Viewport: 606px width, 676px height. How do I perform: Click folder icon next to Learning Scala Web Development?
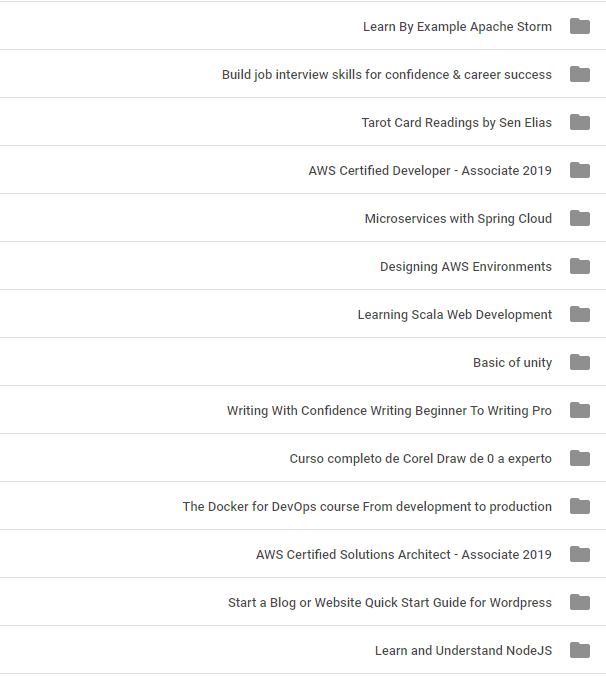coord(580,314)
